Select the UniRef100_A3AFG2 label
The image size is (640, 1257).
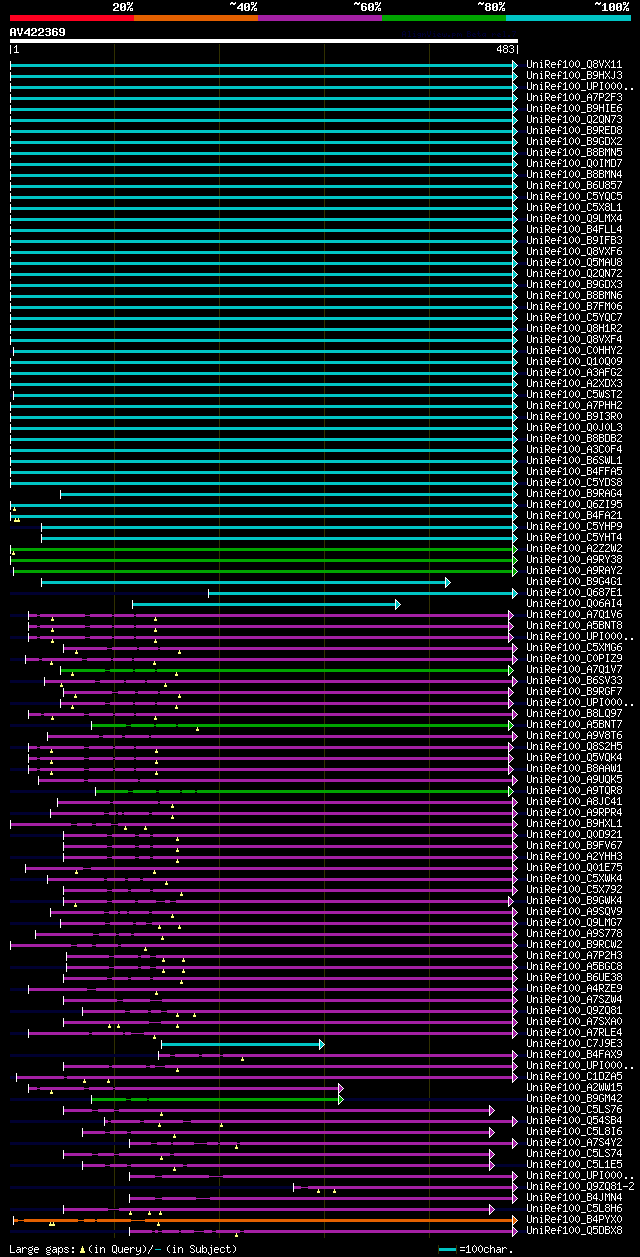pos(574,372)
